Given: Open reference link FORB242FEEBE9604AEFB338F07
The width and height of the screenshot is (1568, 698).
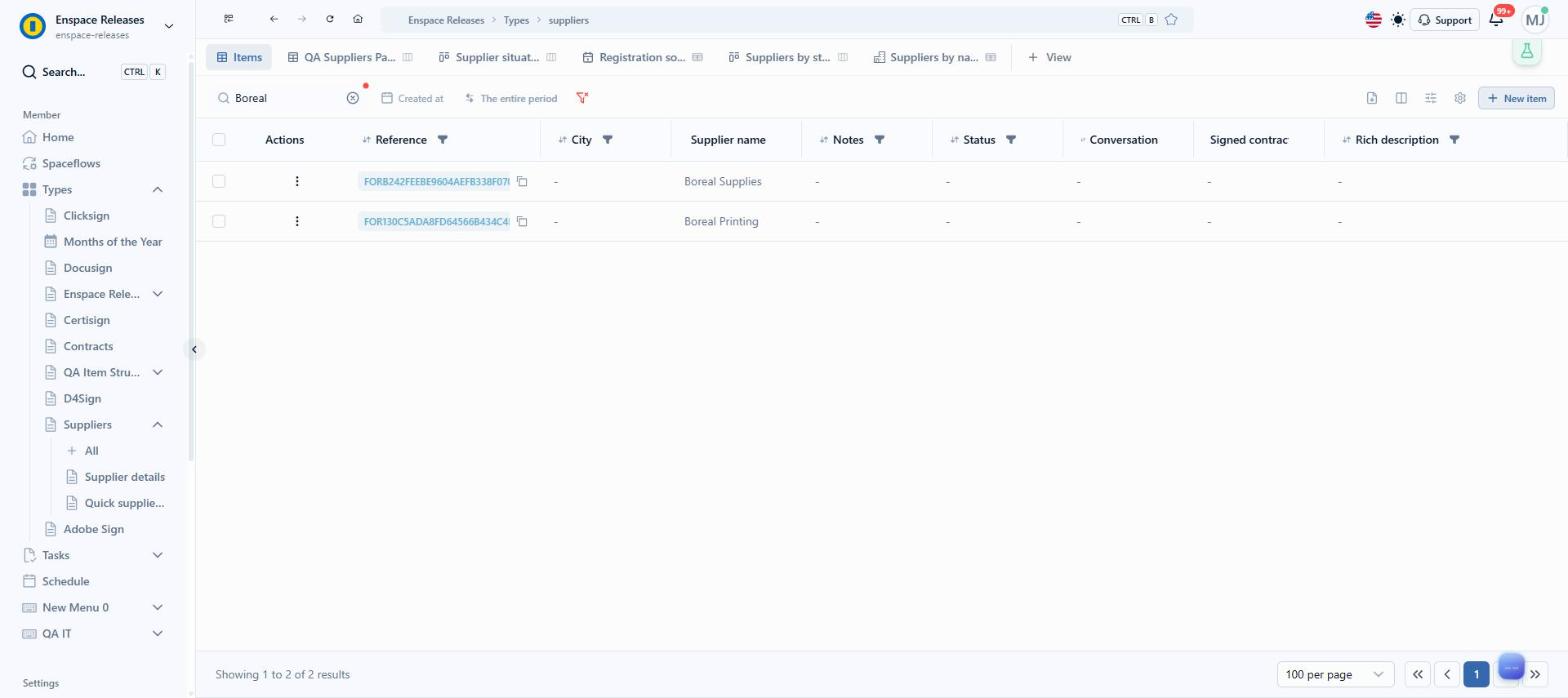Looking at the screenshot, I should click(436, 181).
